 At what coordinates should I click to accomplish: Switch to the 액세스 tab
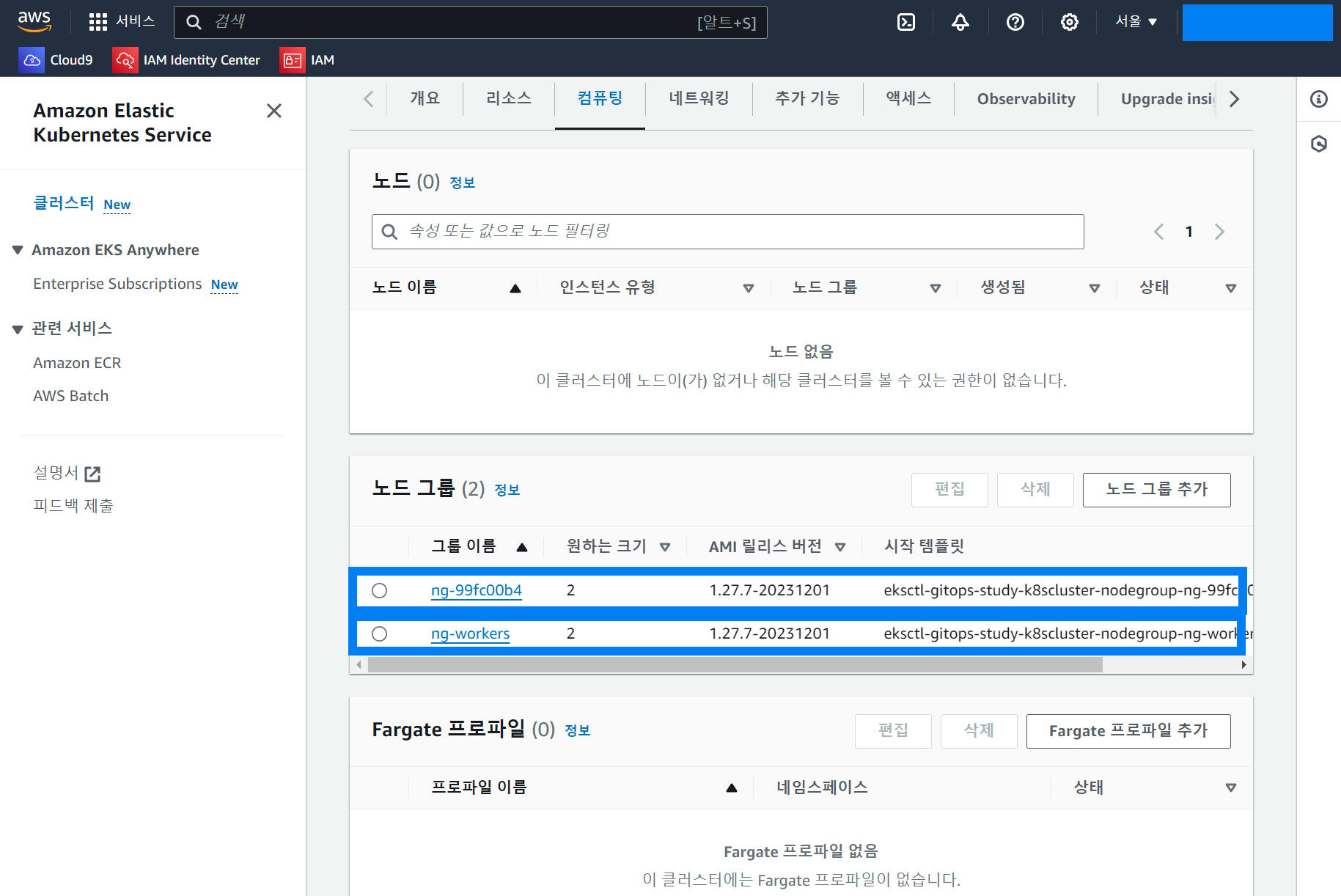tap(908, 99)
